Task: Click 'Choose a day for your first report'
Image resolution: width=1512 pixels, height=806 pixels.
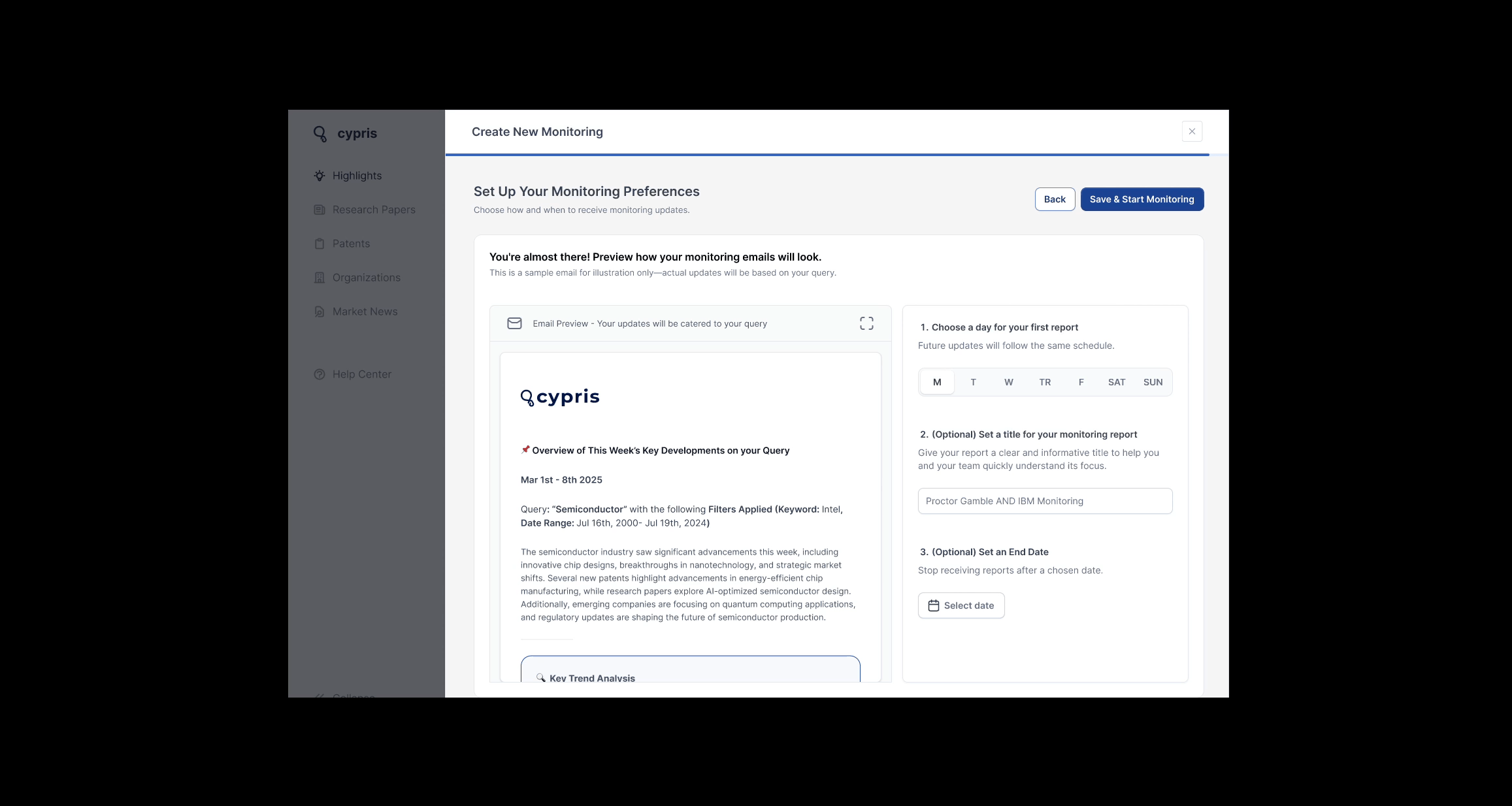Action: 1005,327
